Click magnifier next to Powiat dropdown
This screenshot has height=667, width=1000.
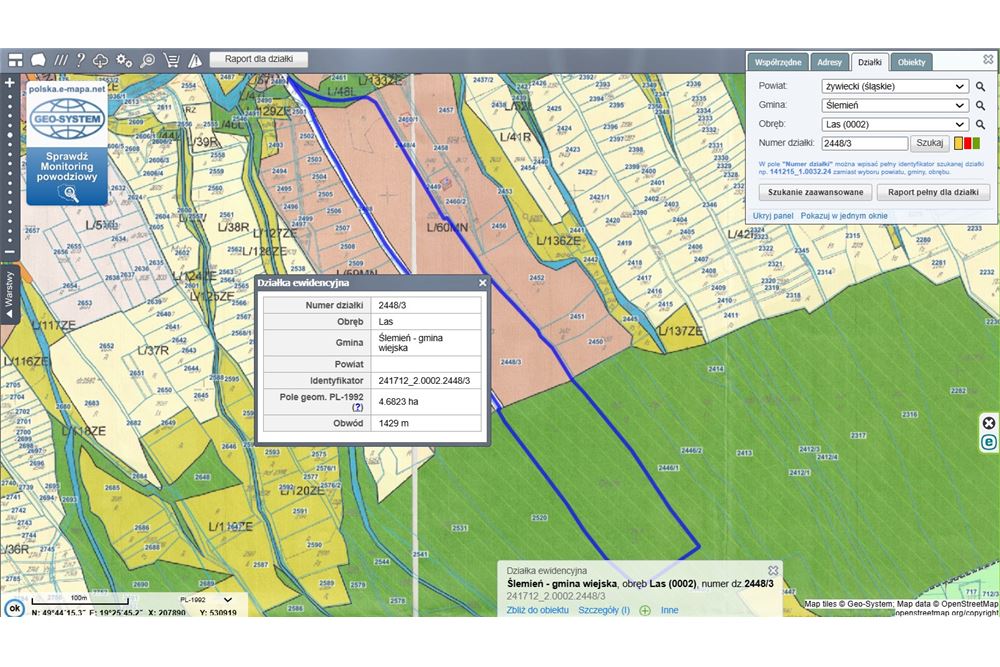tap(981, 87)
